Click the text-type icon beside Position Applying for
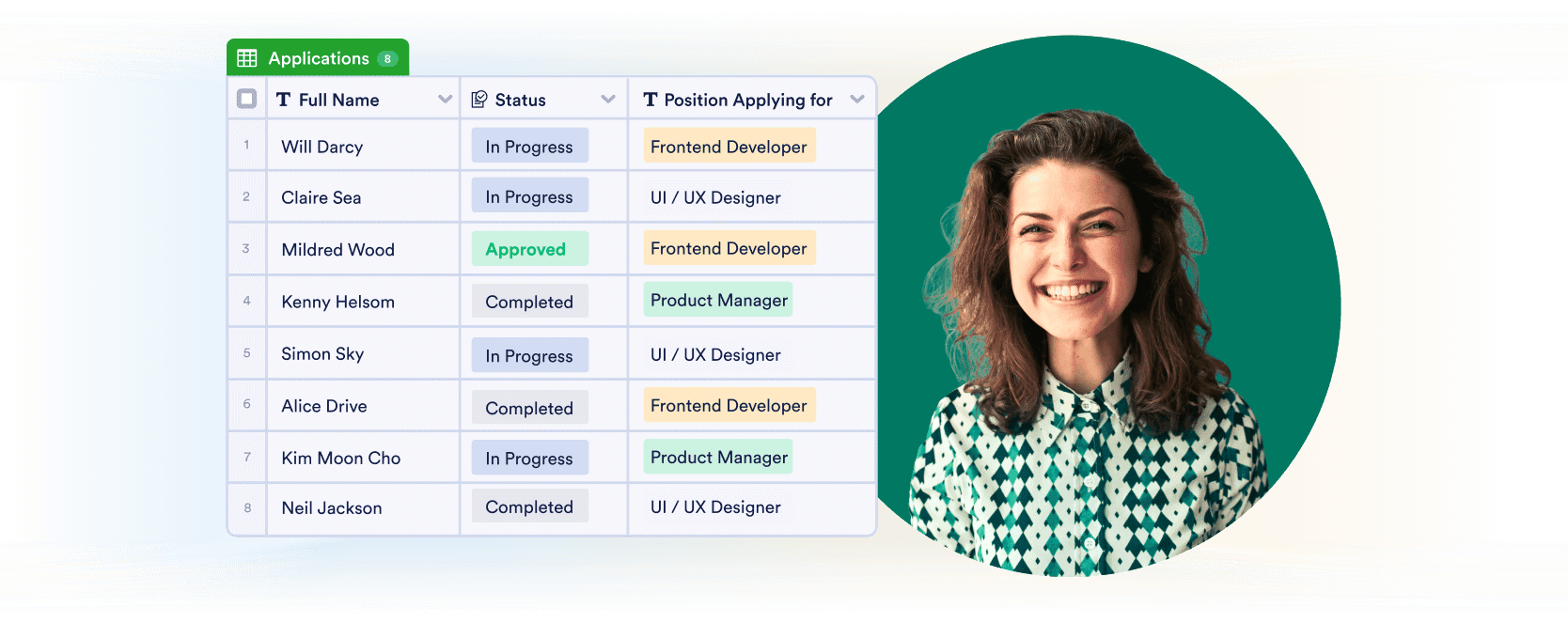Viewport: 1568px width, 623px height. point(650,100)
